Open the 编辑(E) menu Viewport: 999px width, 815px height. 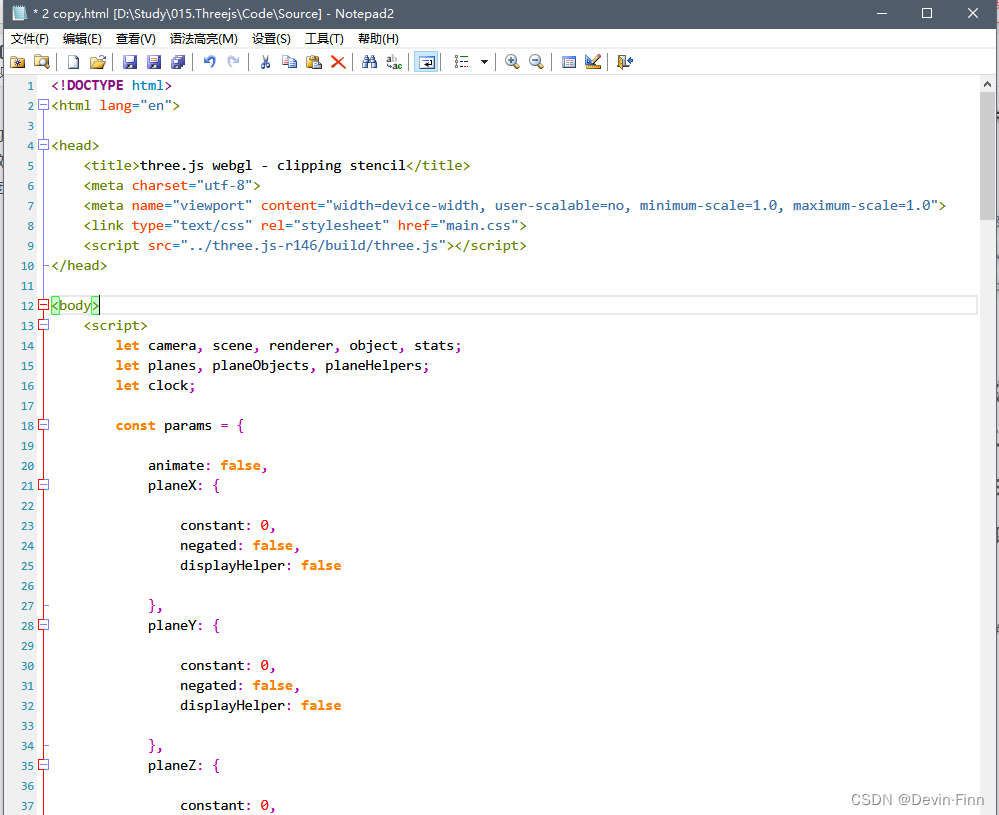coord(82,39)
